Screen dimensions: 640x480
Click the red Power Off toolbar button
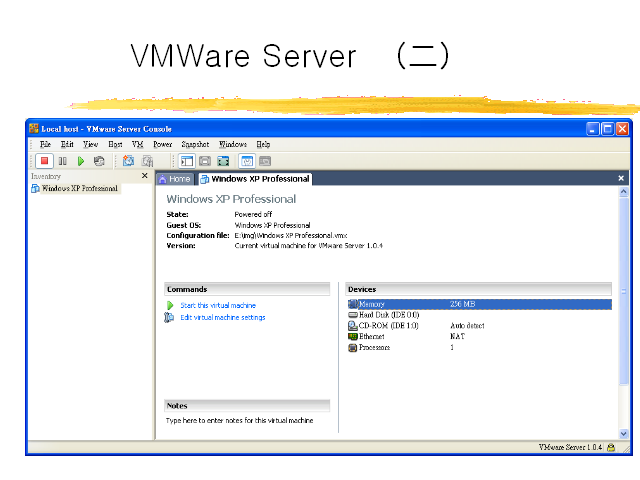tap(44, 161)
